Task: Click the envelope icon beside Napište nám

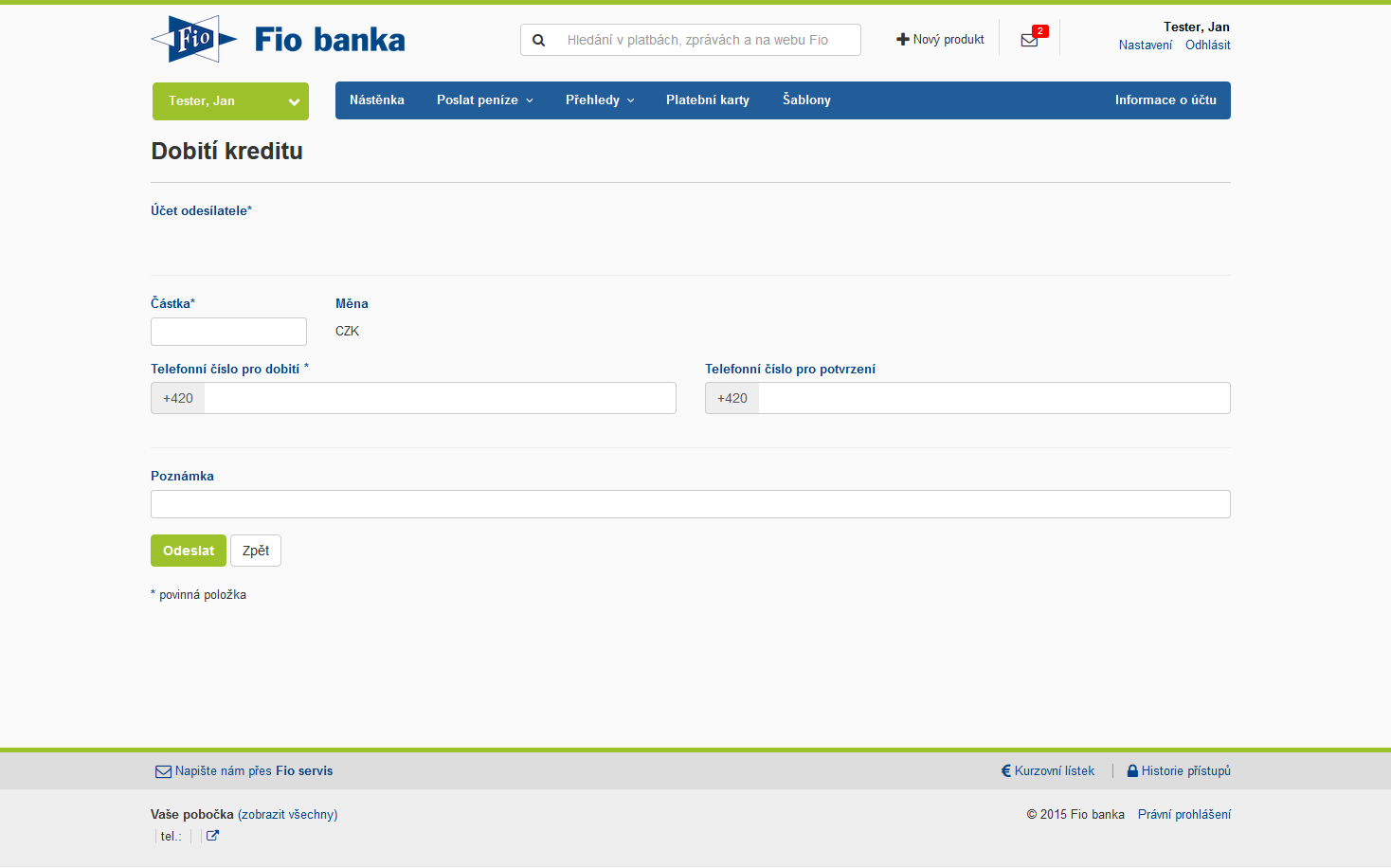Action: [x=163, y=771]
